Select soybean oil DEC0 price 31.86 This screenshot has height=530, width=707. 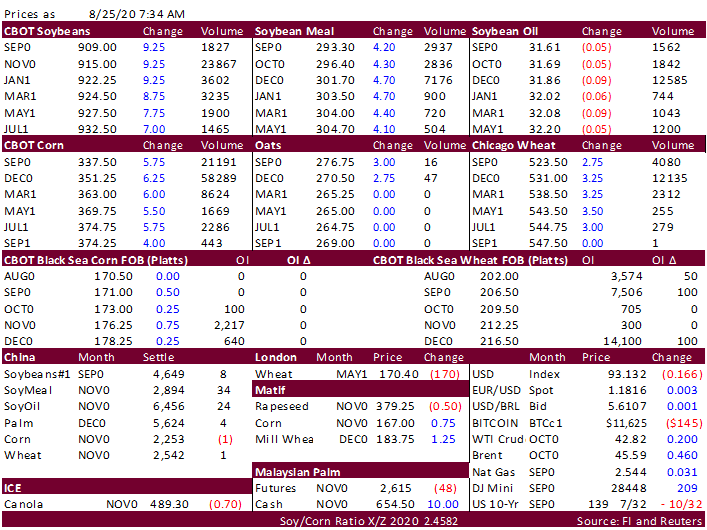pos(545,80)
